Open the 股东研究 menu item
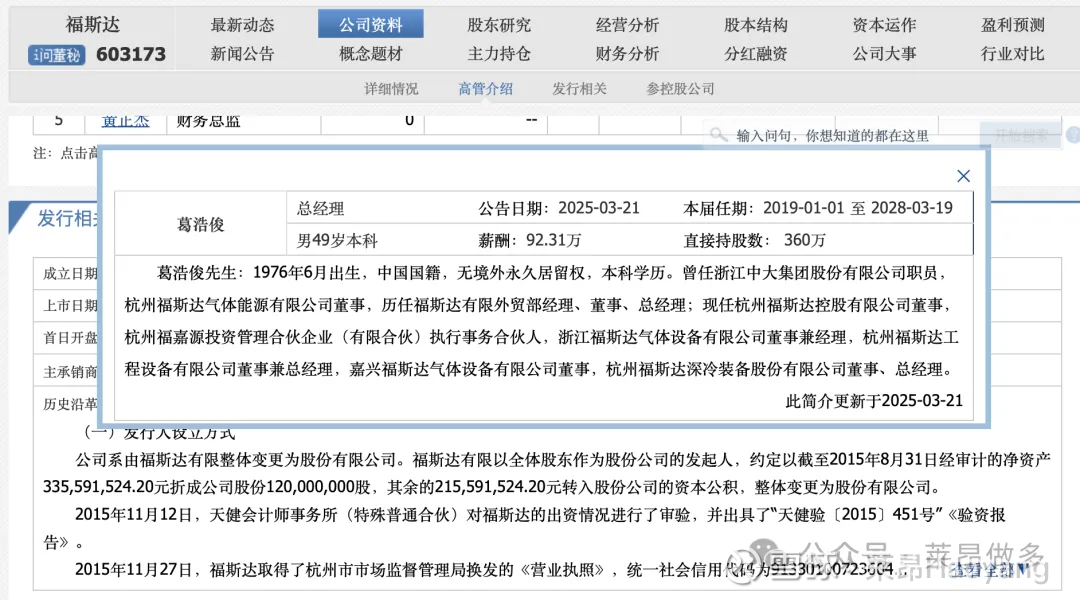 pyautogui.click(x=499, y=25)
